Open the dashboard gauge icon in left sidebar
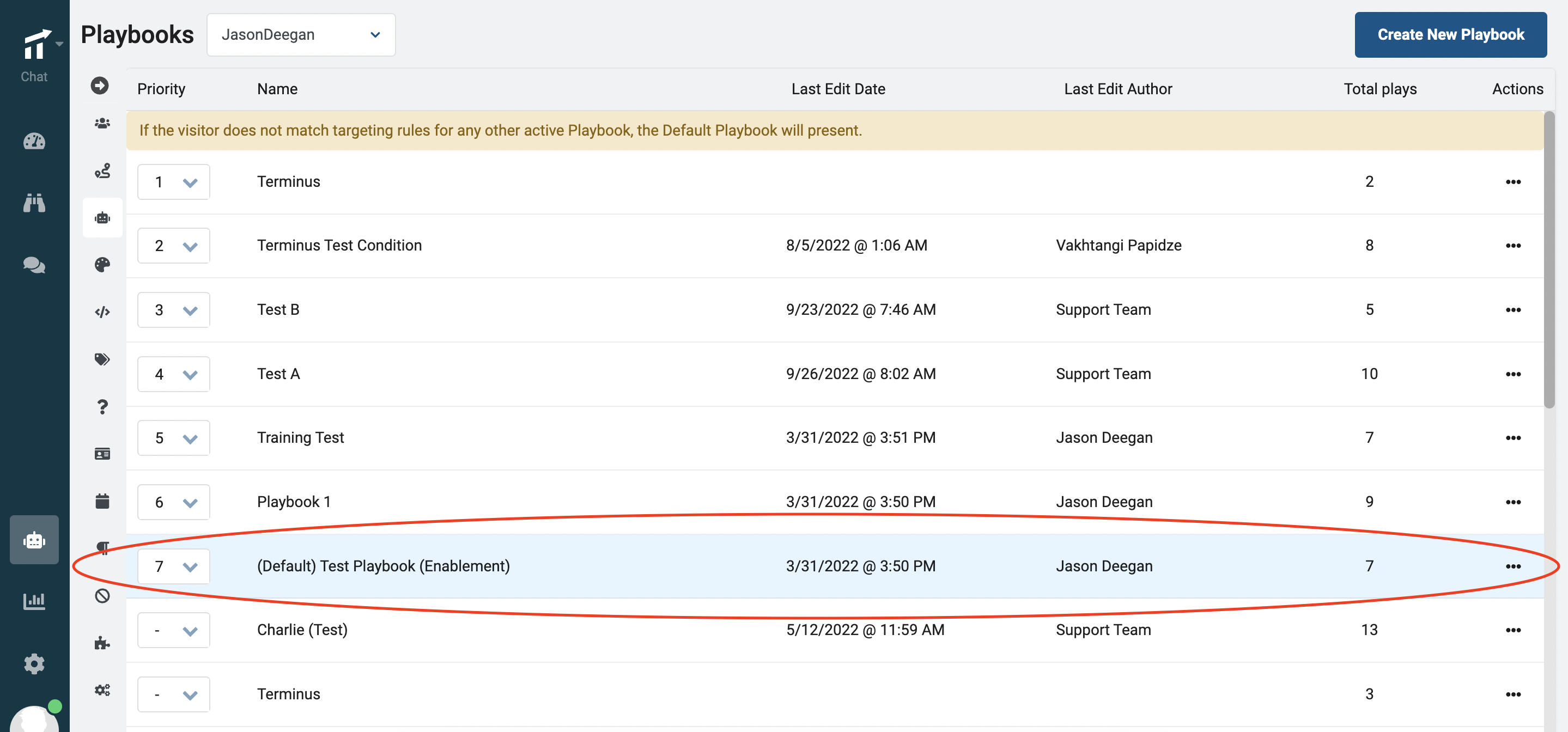 [x=34, y=141]
